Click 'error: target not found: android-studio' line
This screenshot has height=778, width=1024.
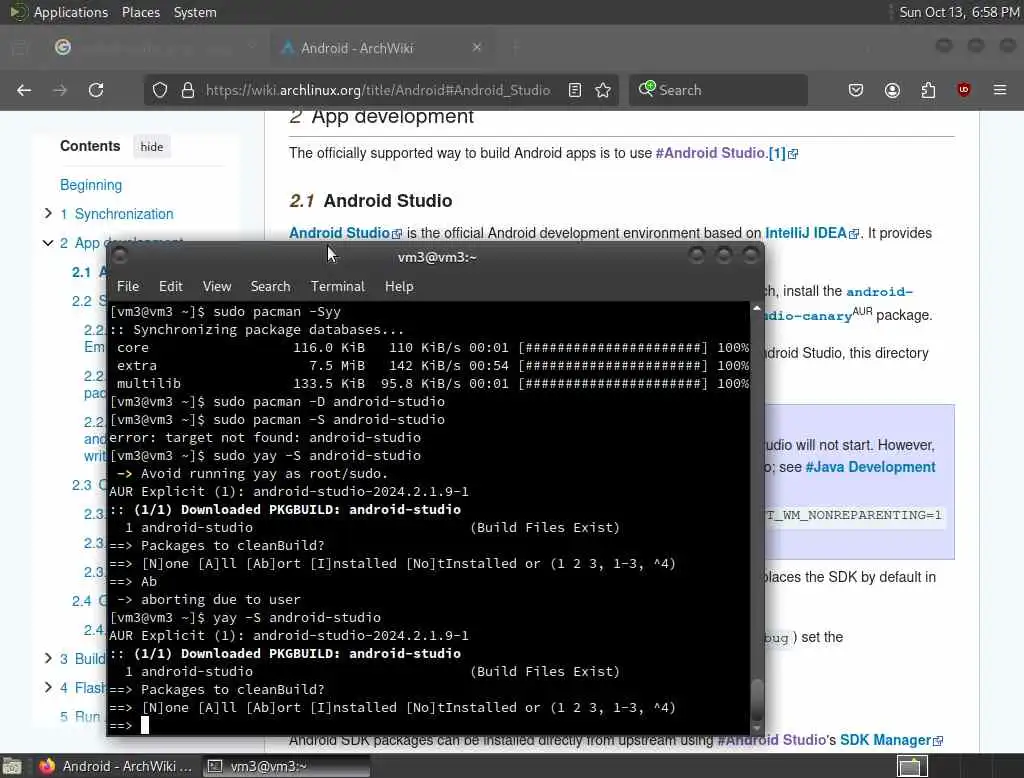264,437
